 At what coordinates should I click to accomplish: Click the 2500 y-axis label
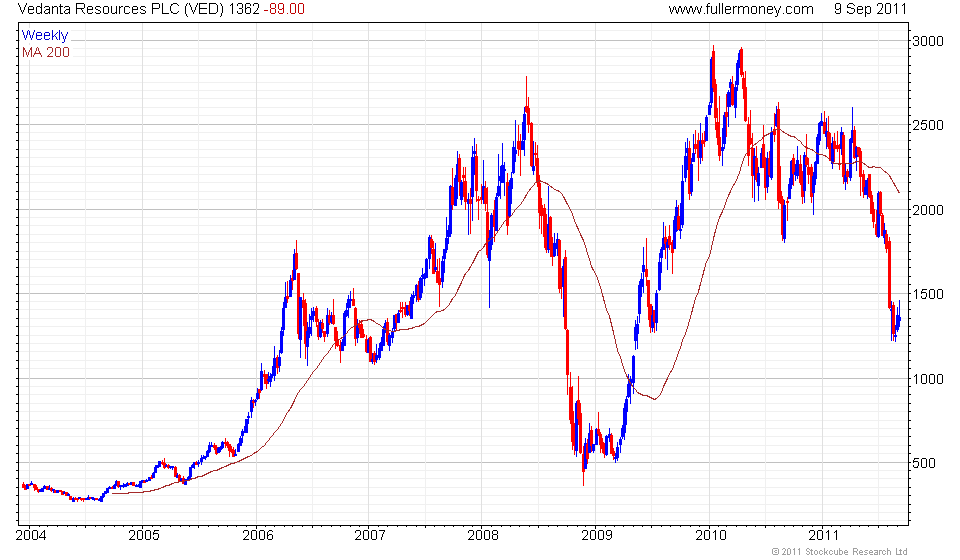[x=928, y=125]
